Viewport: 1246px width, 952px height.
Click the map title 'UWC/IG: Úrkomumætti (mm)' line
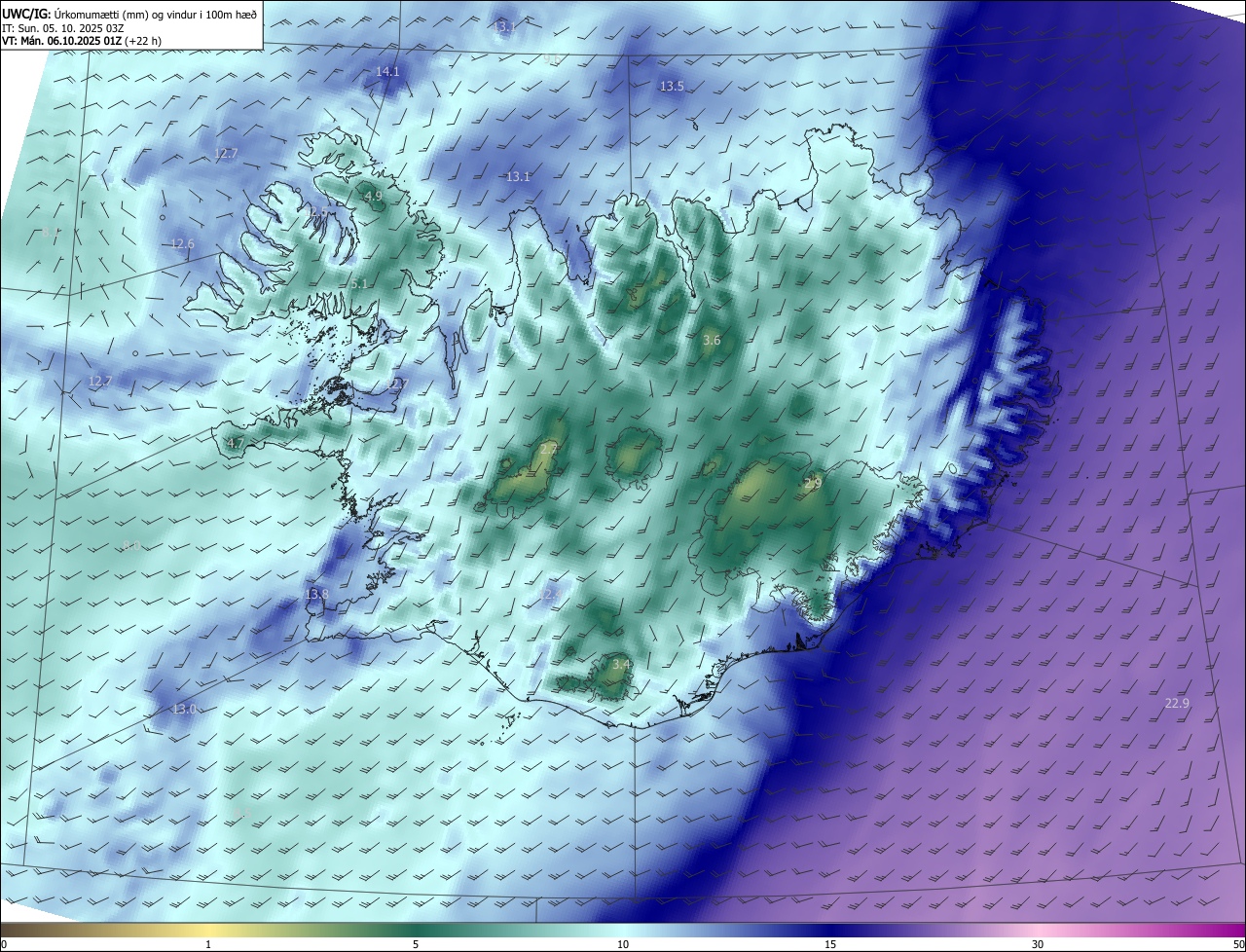click(129, 14)
